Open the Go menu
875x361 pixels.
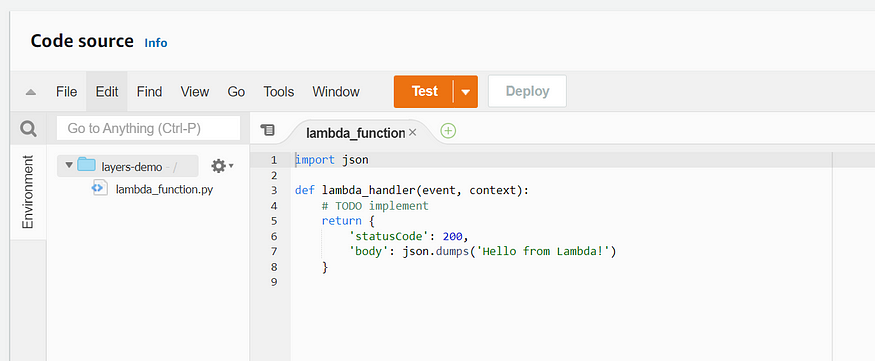[236, 92]
